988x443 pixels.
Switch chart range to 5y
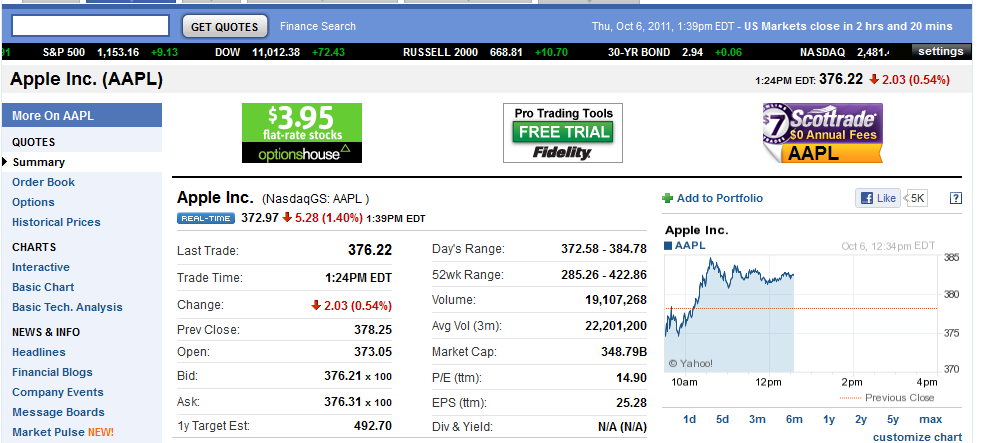click(893, 419)
